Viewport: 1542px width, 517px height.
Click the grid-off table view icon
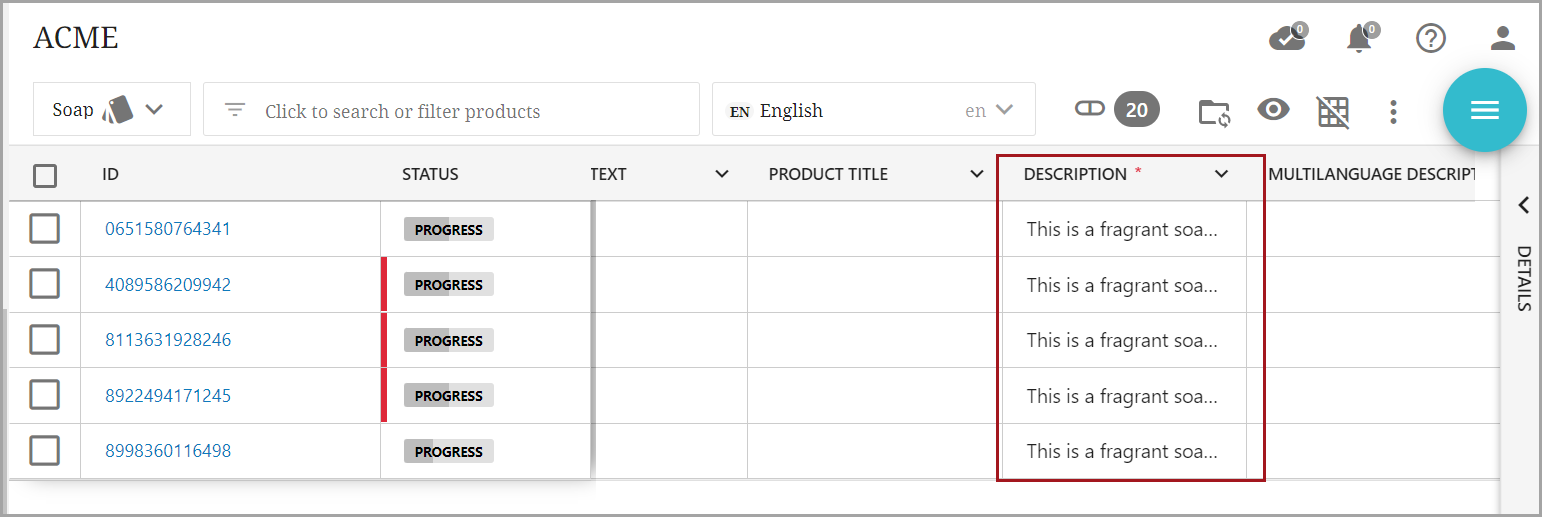pyautogui.click(x=1333, y=111)
